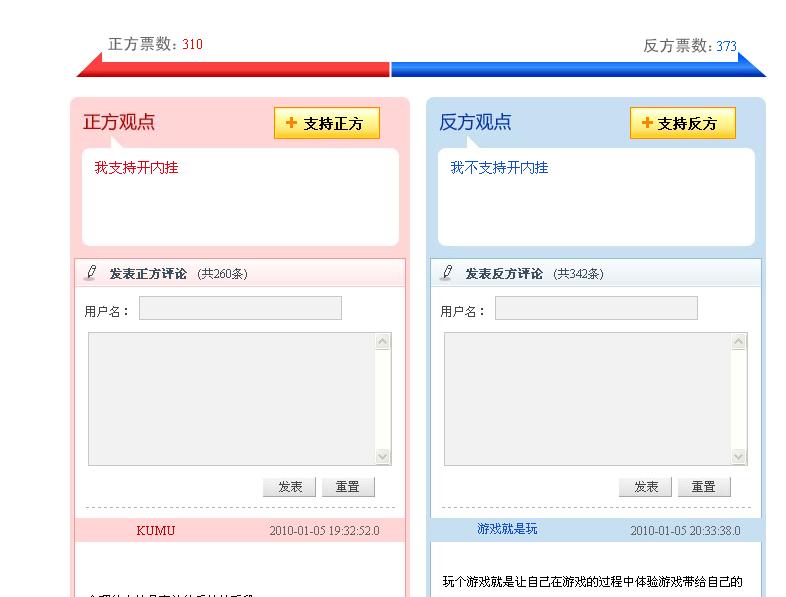Click timestamp 2010-01-05 20:33:38.0

click(x=685, y=530)
